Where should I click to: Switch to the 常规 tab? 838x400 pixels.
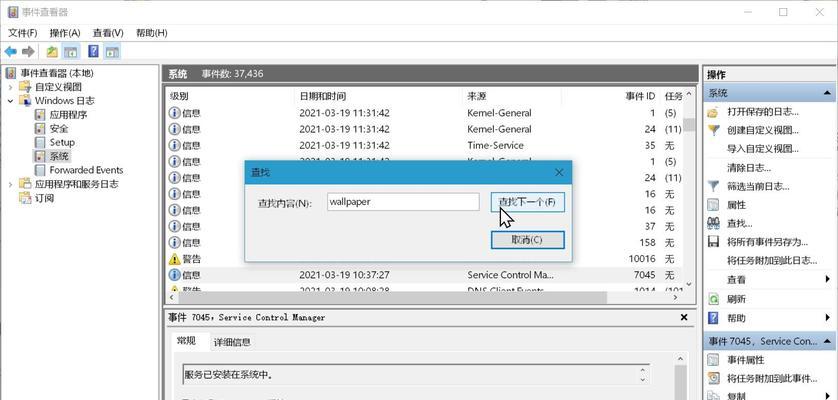(x=187, y=341)
